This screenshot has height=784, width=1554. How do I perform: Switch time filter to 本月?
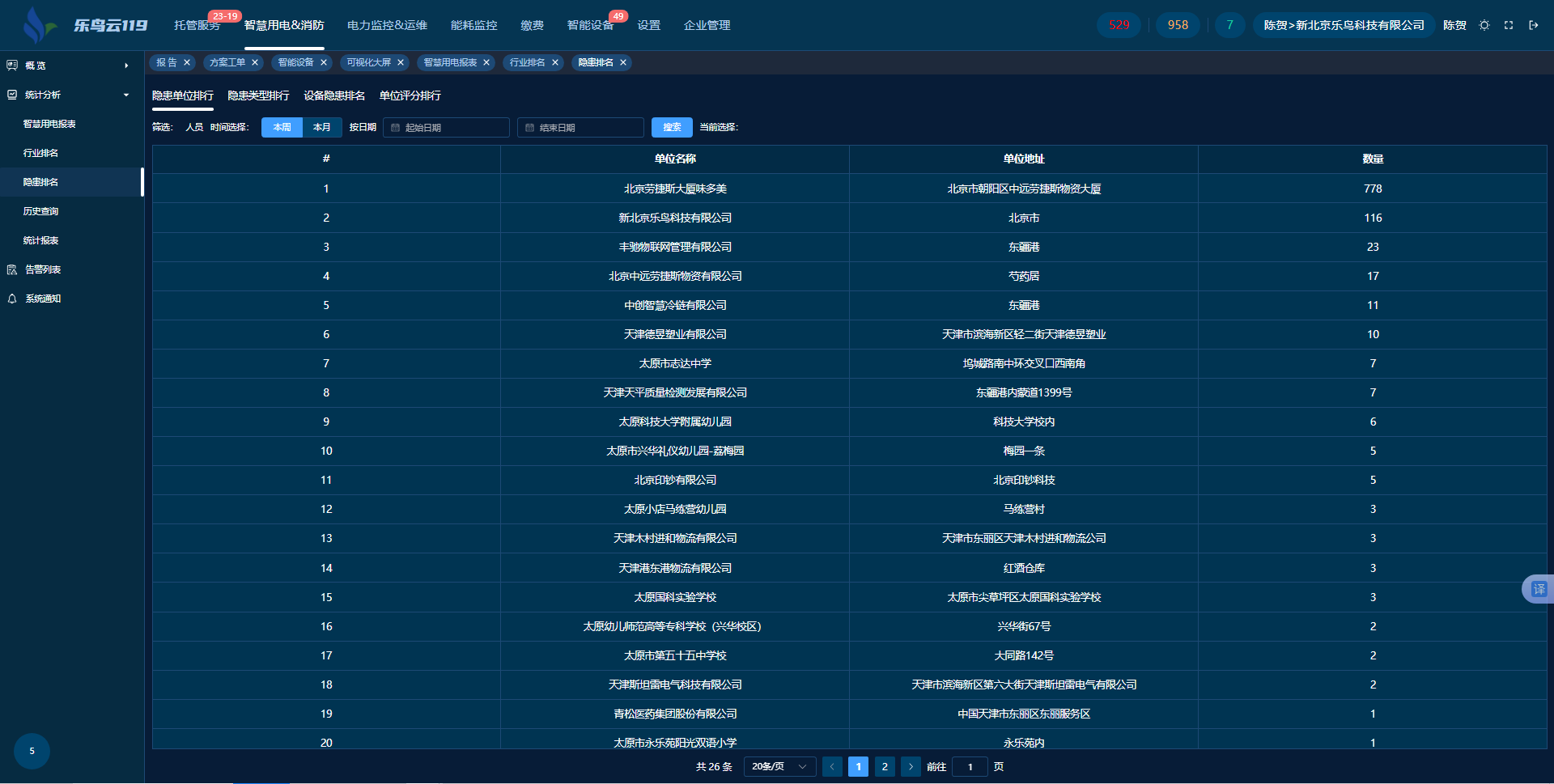click(322, 127)
